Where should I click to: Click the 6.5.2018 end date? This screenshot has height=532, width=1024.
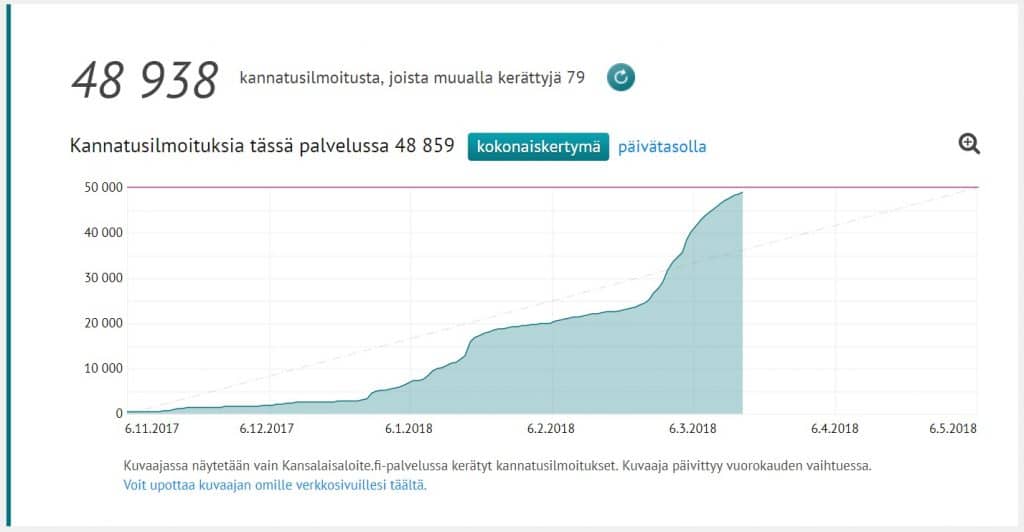(952, 429)
